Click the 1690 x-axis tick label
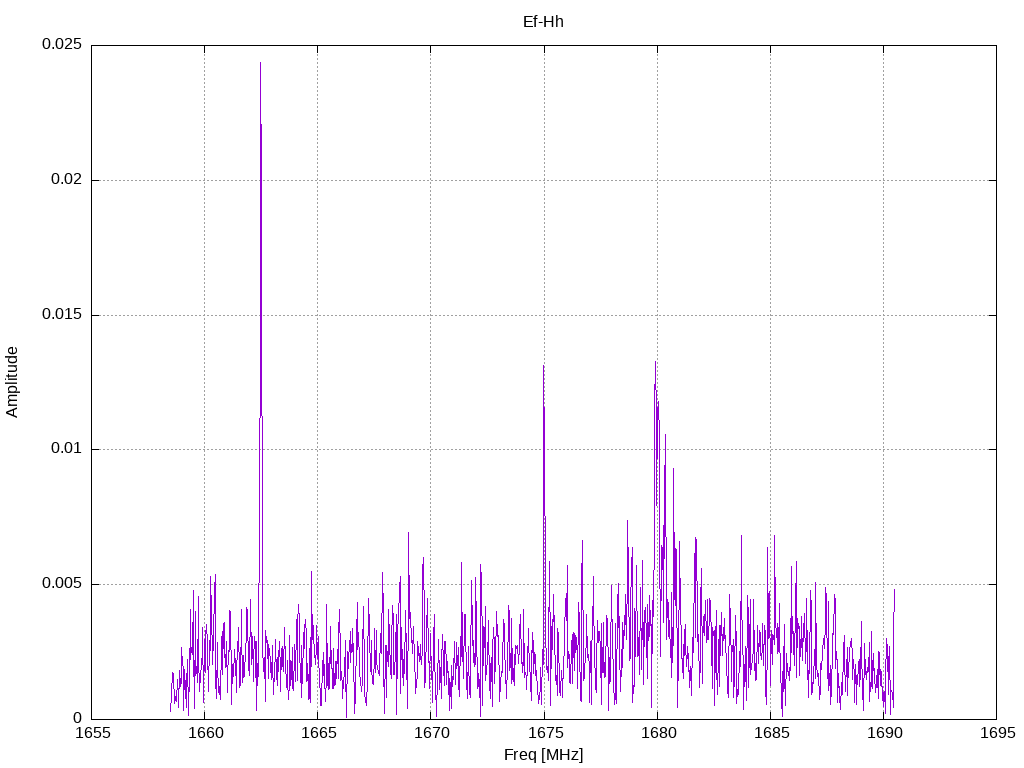This screenshot has width=1024, height=768. (x=885, y=733)
